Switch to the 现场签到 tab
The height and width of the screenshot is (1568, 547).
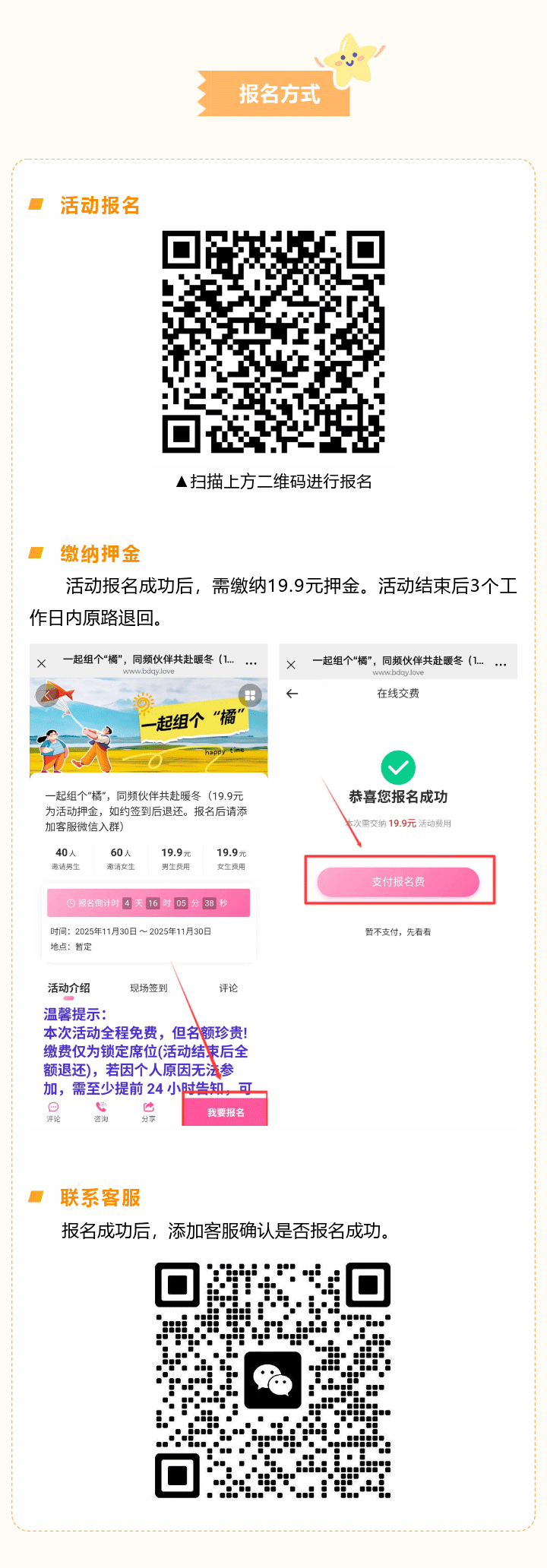coord(149,988)
